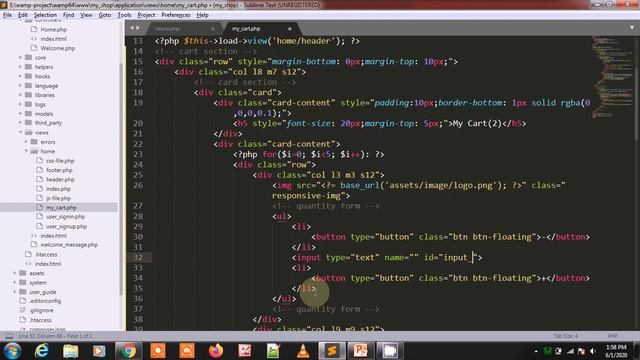Open the Selection menu

click(x=45, y=15)
